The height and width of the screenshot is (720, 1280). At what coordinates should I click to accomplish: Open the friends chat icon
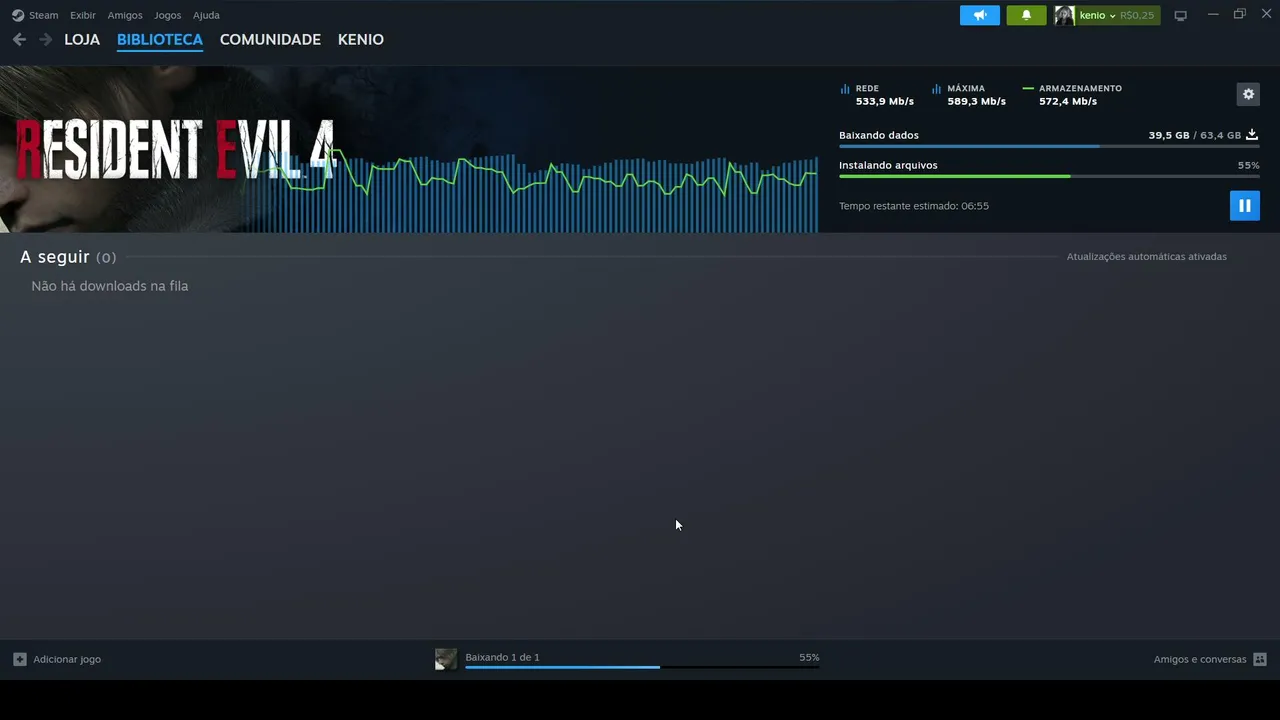pyautogui.click(x=1260, y=659)
